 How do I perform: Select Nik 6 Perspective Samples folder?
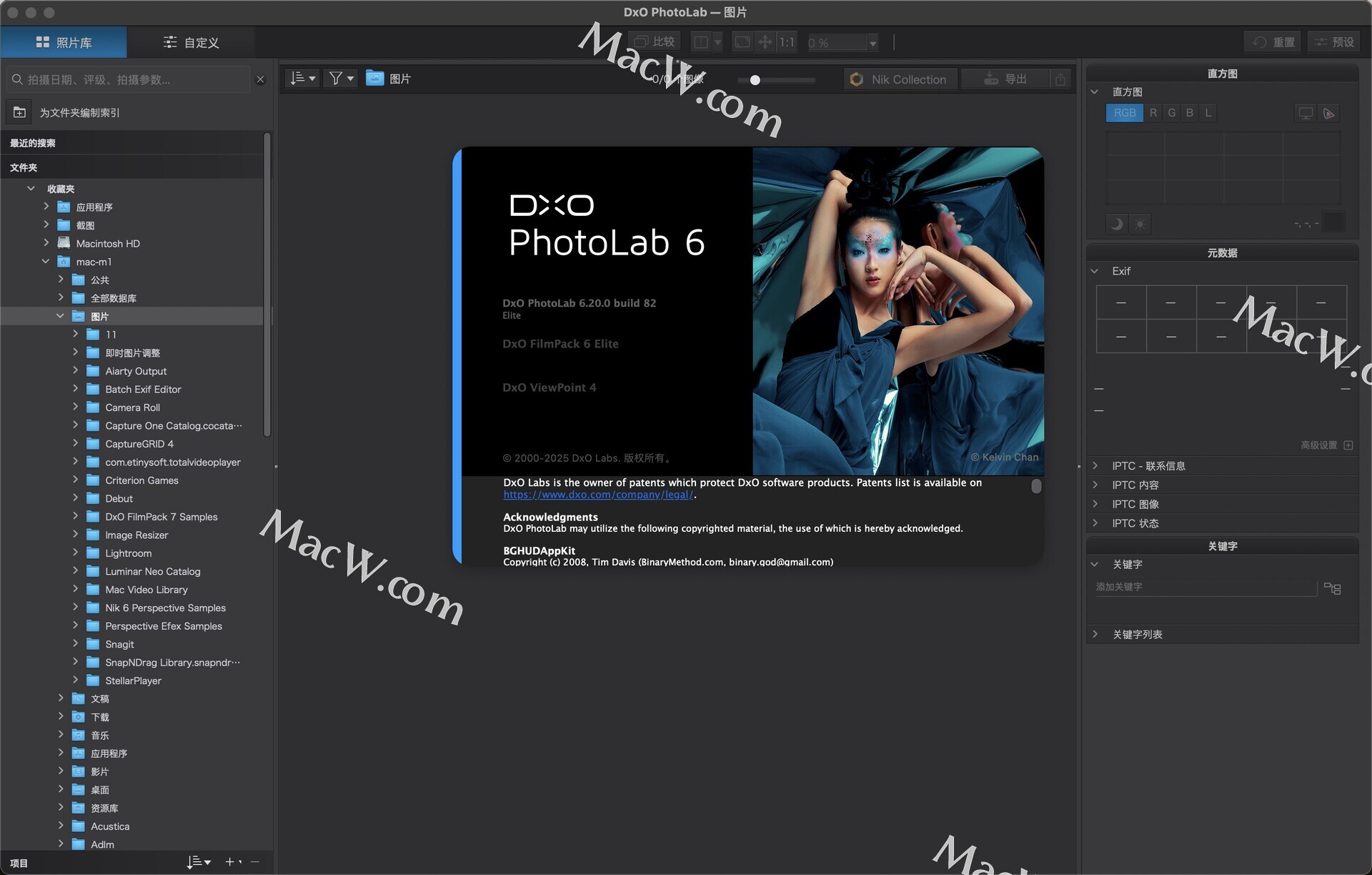coord(165,608)
